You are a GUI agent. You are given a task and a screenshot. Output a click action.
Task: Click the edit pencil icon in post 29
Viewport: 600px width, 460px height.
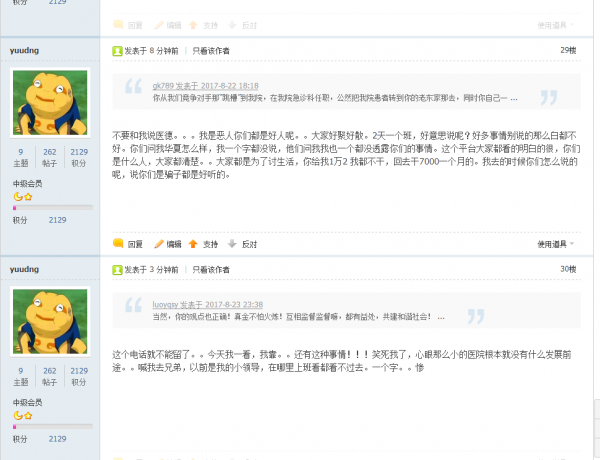tap(159, 244)
